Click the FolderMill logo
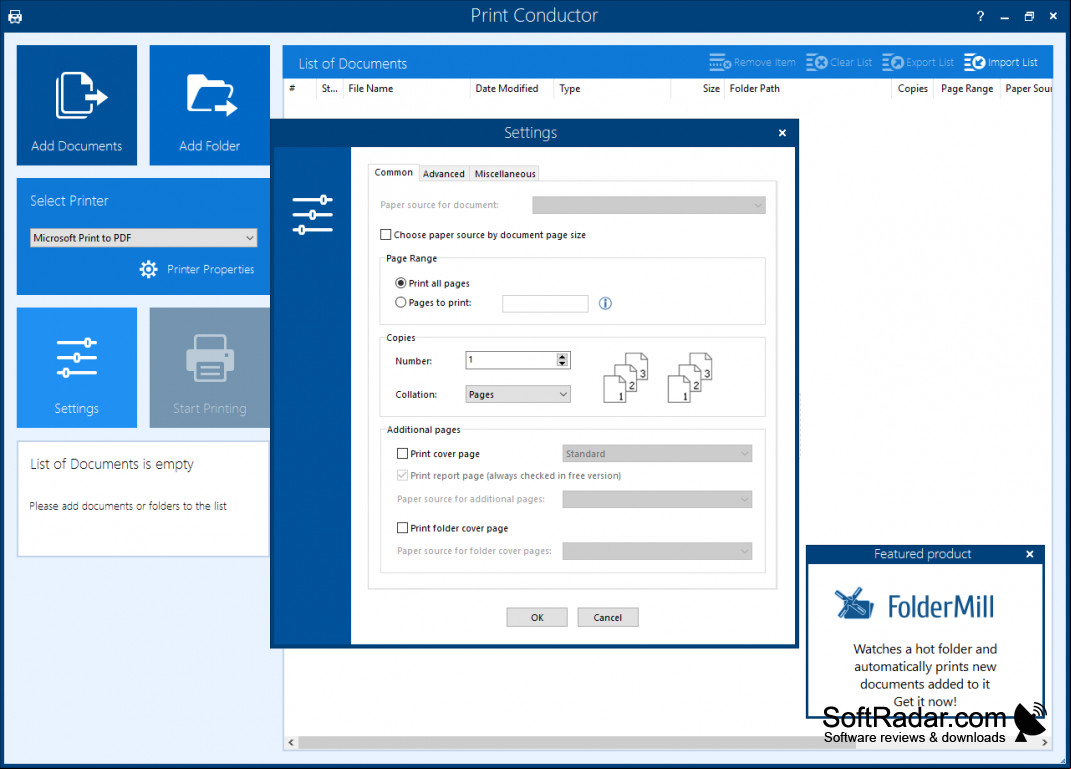 coord(915,606)
